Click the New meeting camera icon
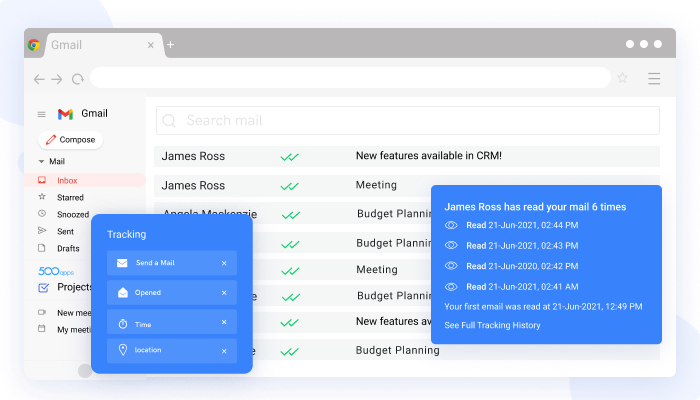700x400 pixels. pyautogui.click(x=42, y=312)
